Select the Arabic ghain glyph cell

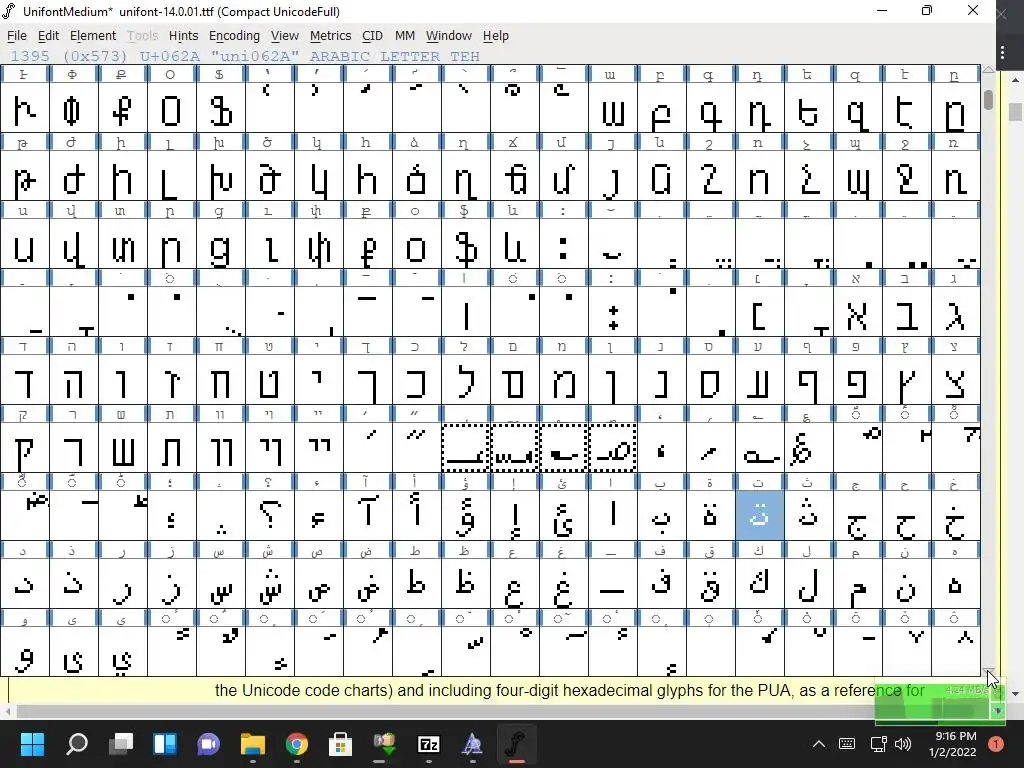[564, 584]
